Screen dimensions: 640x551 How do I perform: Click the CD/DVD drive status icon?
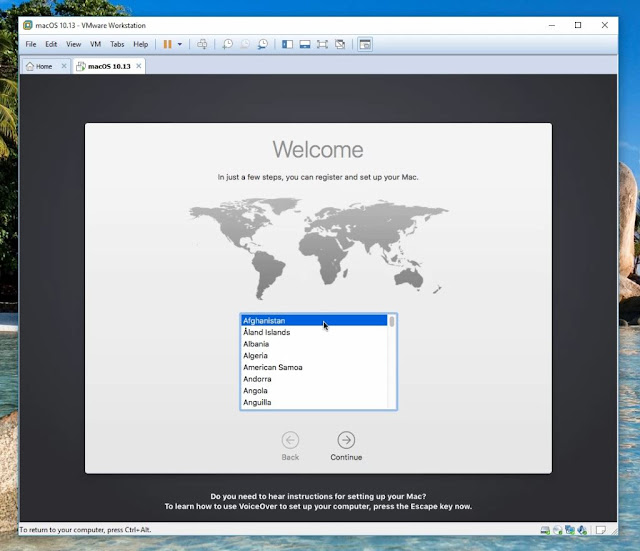(557, 530)
